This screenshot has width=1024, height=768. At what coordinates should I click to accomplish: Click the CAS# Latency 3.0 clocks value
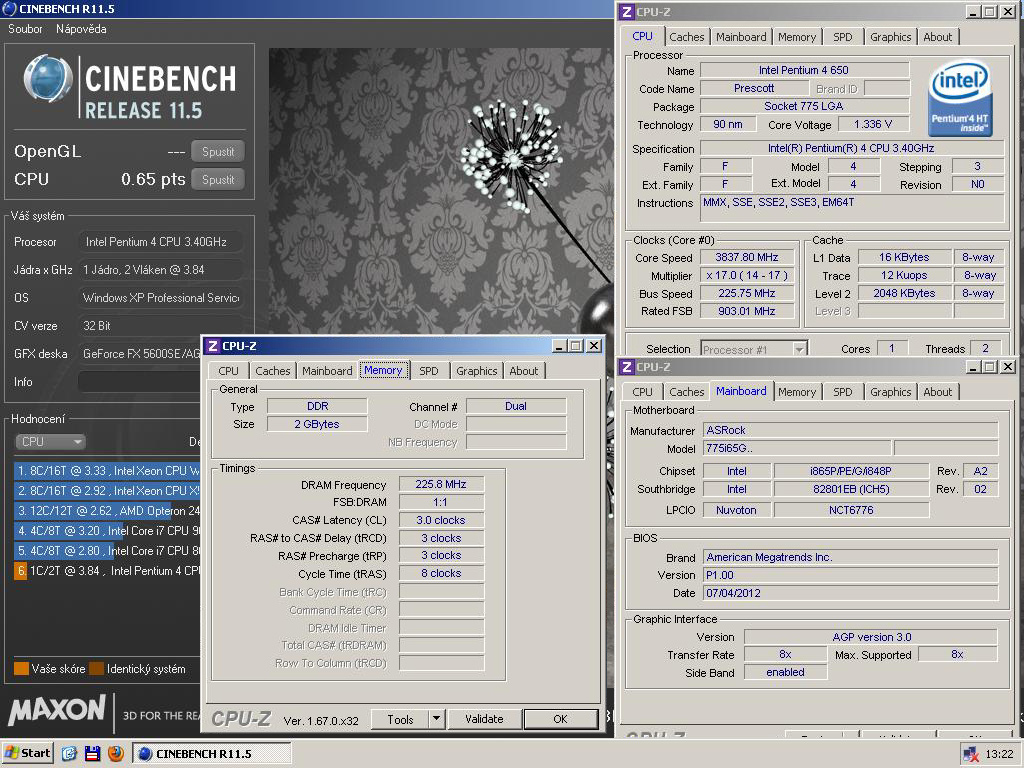tap(441, 520)
